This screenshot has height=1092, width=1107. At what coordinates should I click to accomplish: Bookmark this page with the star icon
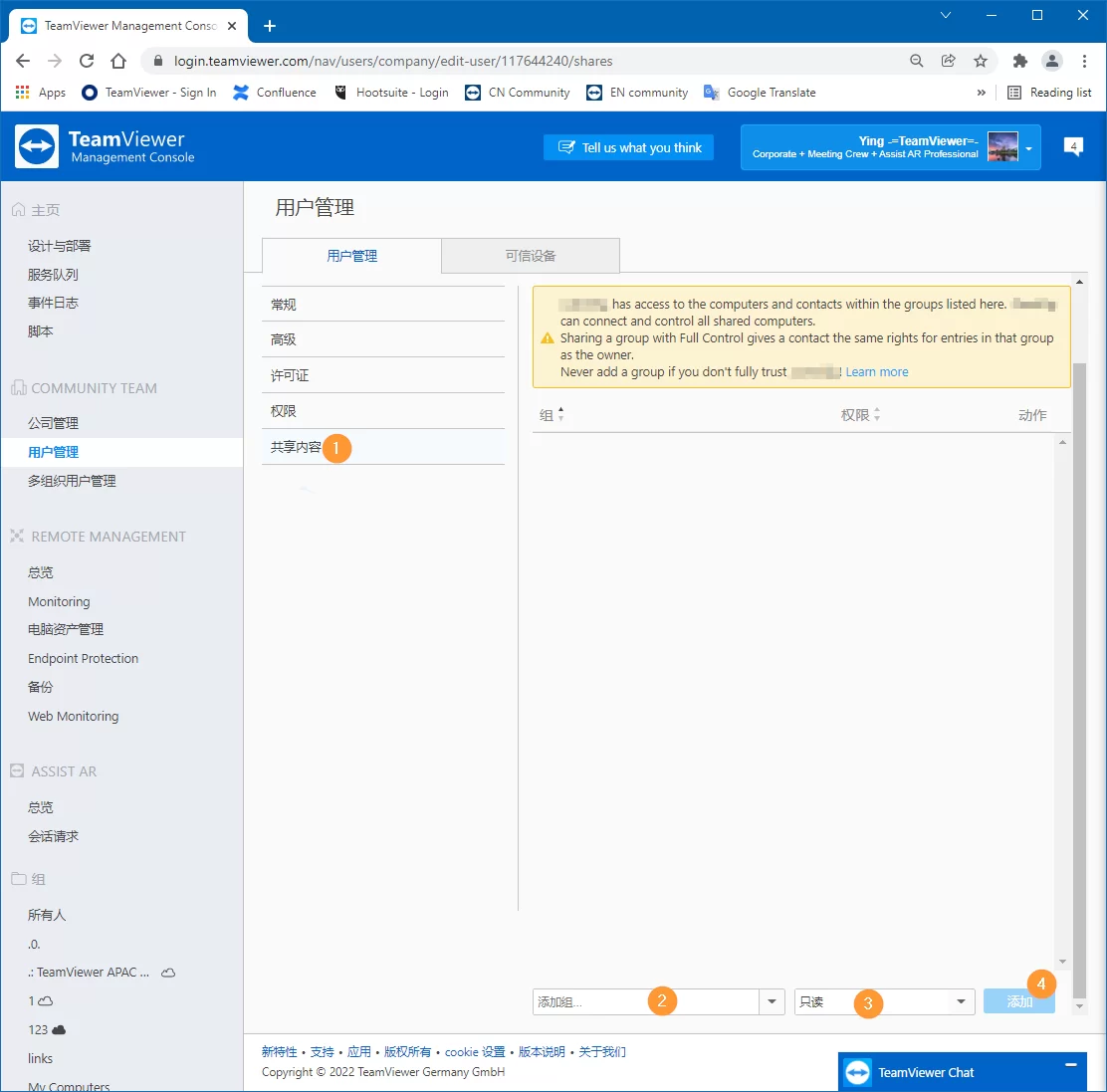pyautogui.click(x=981, y=61)
